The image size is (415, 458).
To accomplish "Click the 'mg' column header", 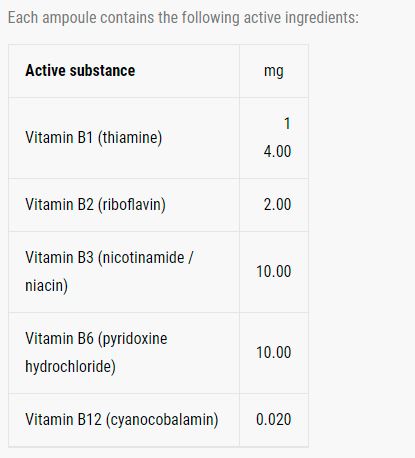I will (x=274, y=71).
